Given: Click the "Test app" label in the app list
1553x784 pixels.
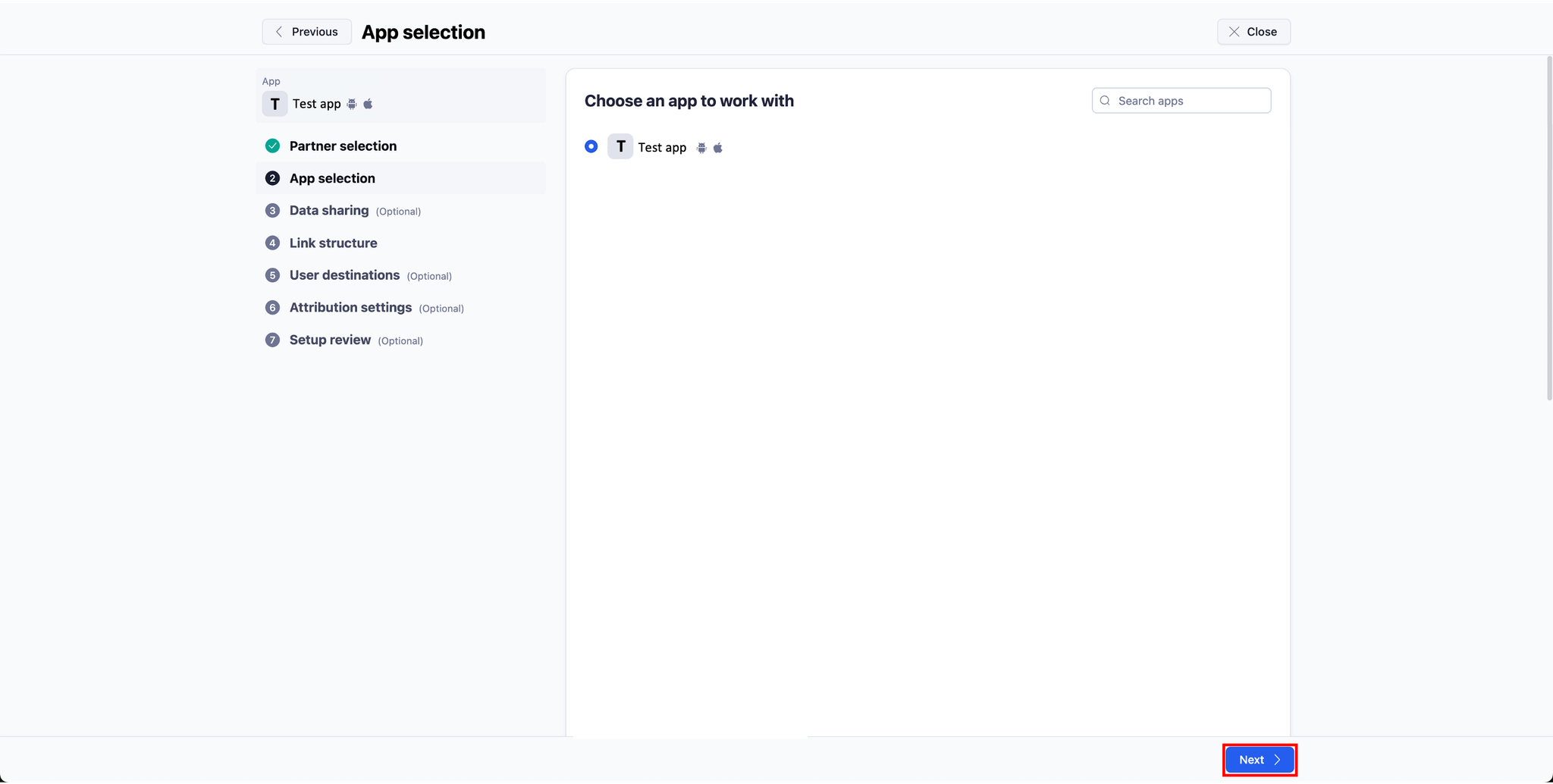Looking at the screenshot, I should (662, 147).
